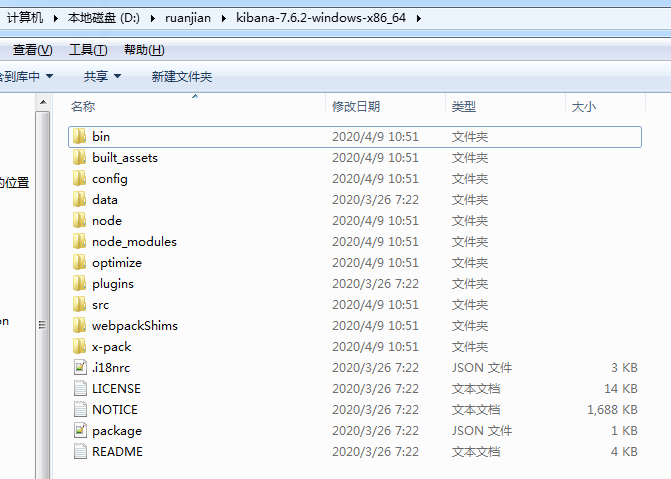
Task: Select the node folder icon
Action: pos(80,220)
